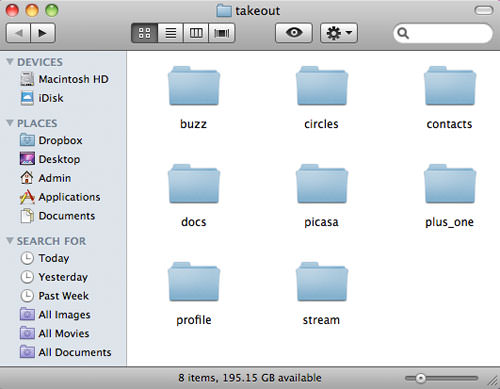Select the picasa folder icon
The width and height of the screenshot is (500, 389).
pyautogui.click(x=322, y=184)
